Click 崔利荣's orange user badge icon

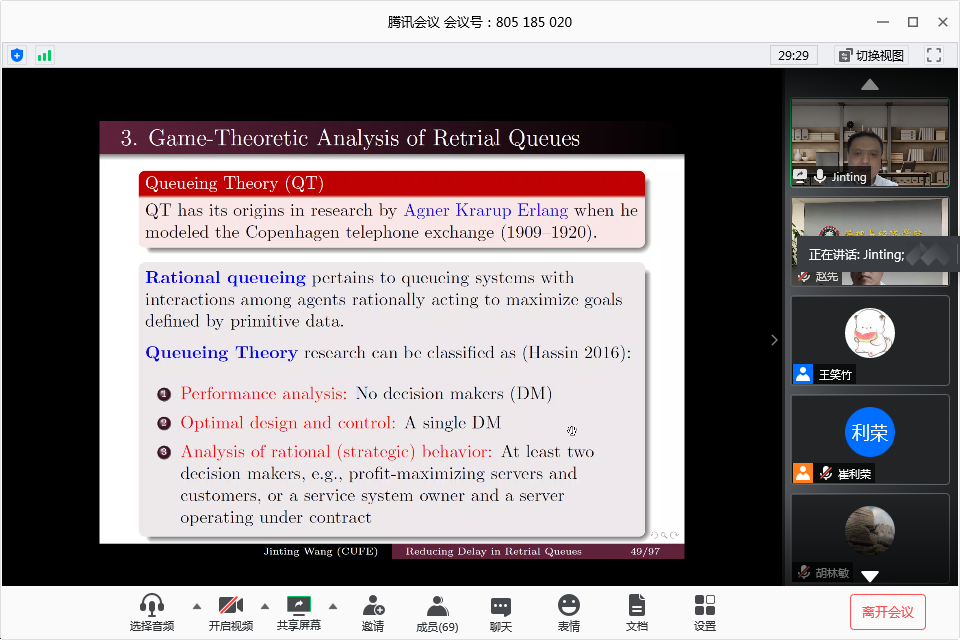click(803, 473)
